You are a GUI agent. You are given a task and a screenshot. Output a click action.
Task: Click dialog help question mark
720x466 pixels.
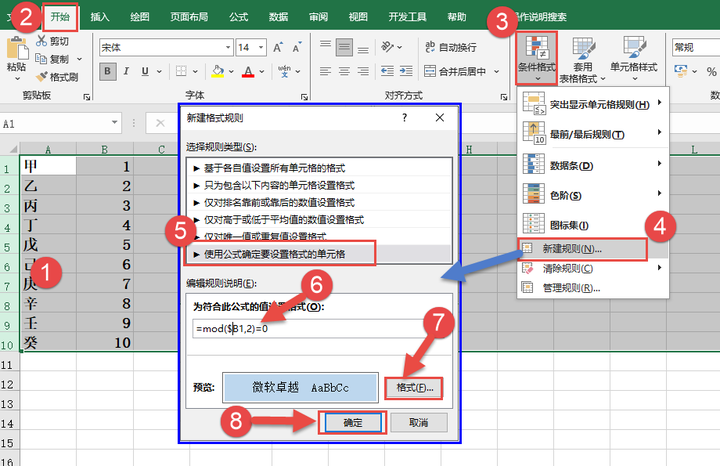405,118
